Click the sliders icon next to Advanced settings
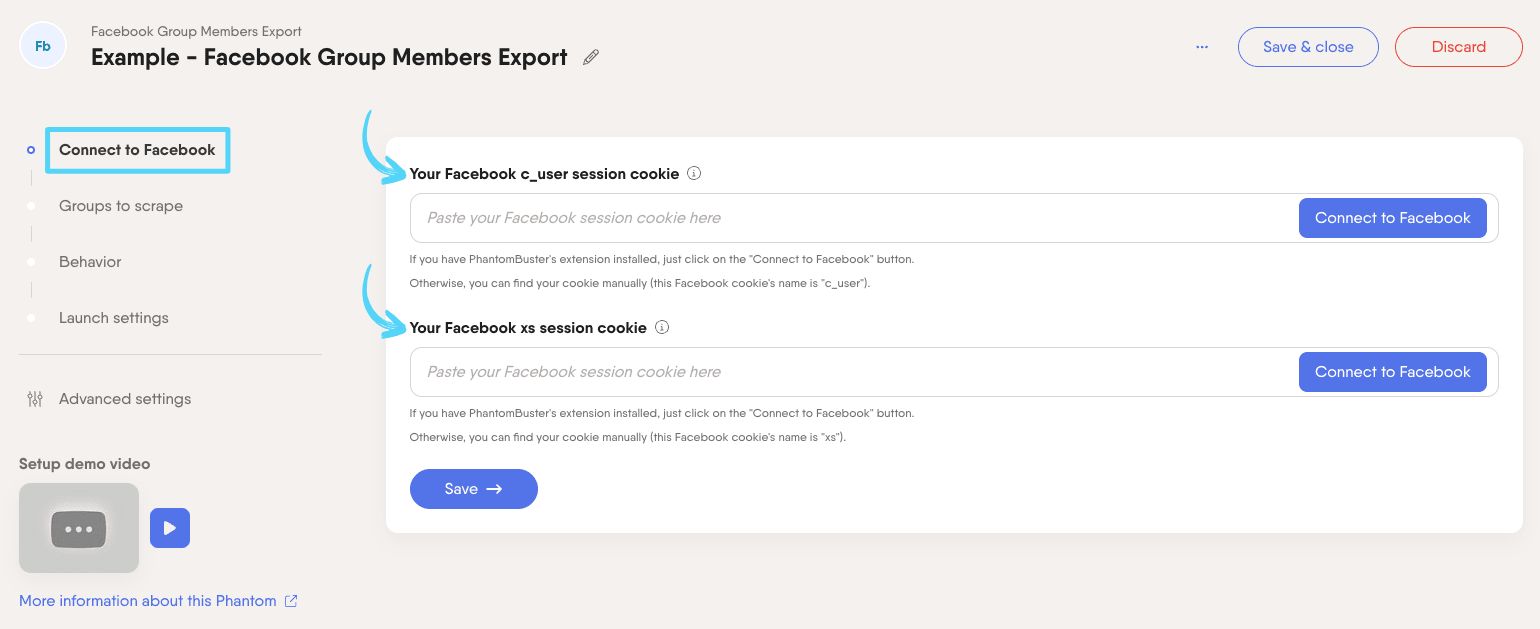 coord(35,398)
